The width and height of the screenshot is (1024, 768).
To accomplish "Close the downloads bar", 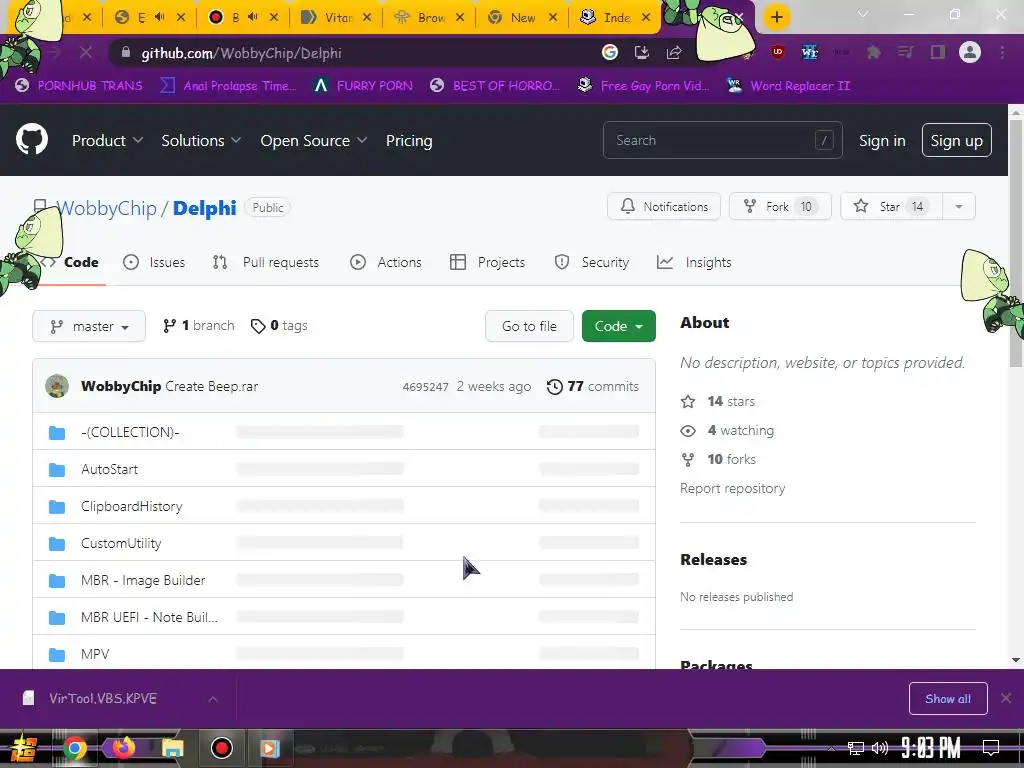I will [1006, 699].
